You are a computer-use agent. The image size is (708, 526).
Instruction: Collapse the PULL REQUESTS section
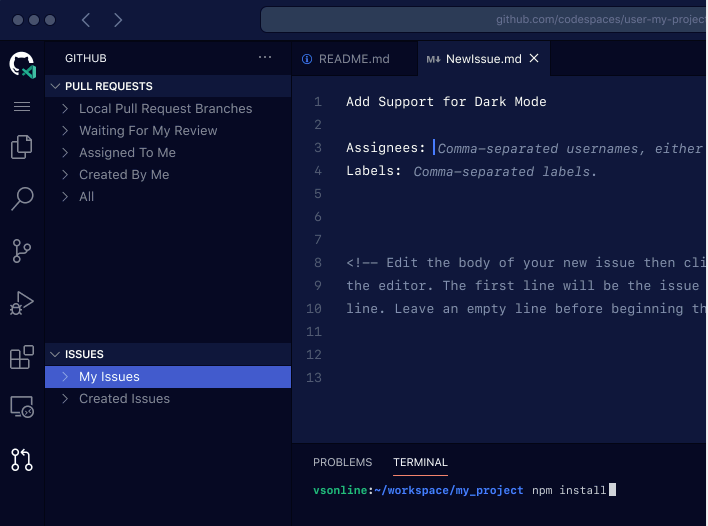(x=56, y=86)
